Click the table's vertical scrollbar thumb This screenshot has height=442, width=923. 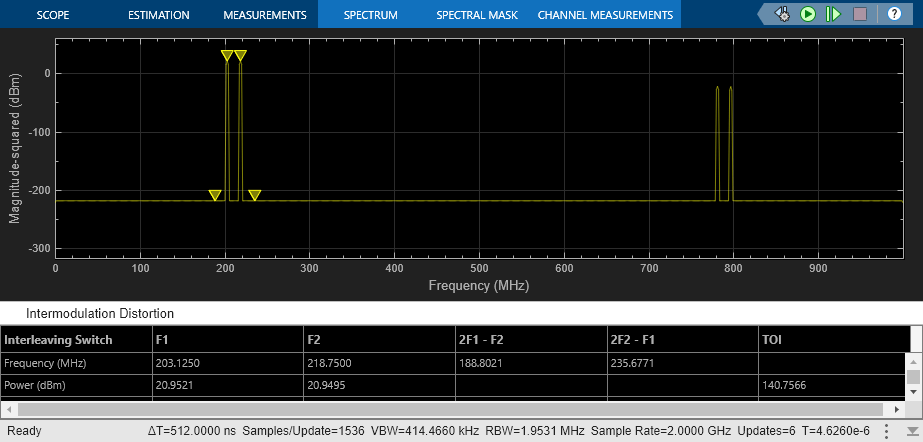(x=912, y=377)
